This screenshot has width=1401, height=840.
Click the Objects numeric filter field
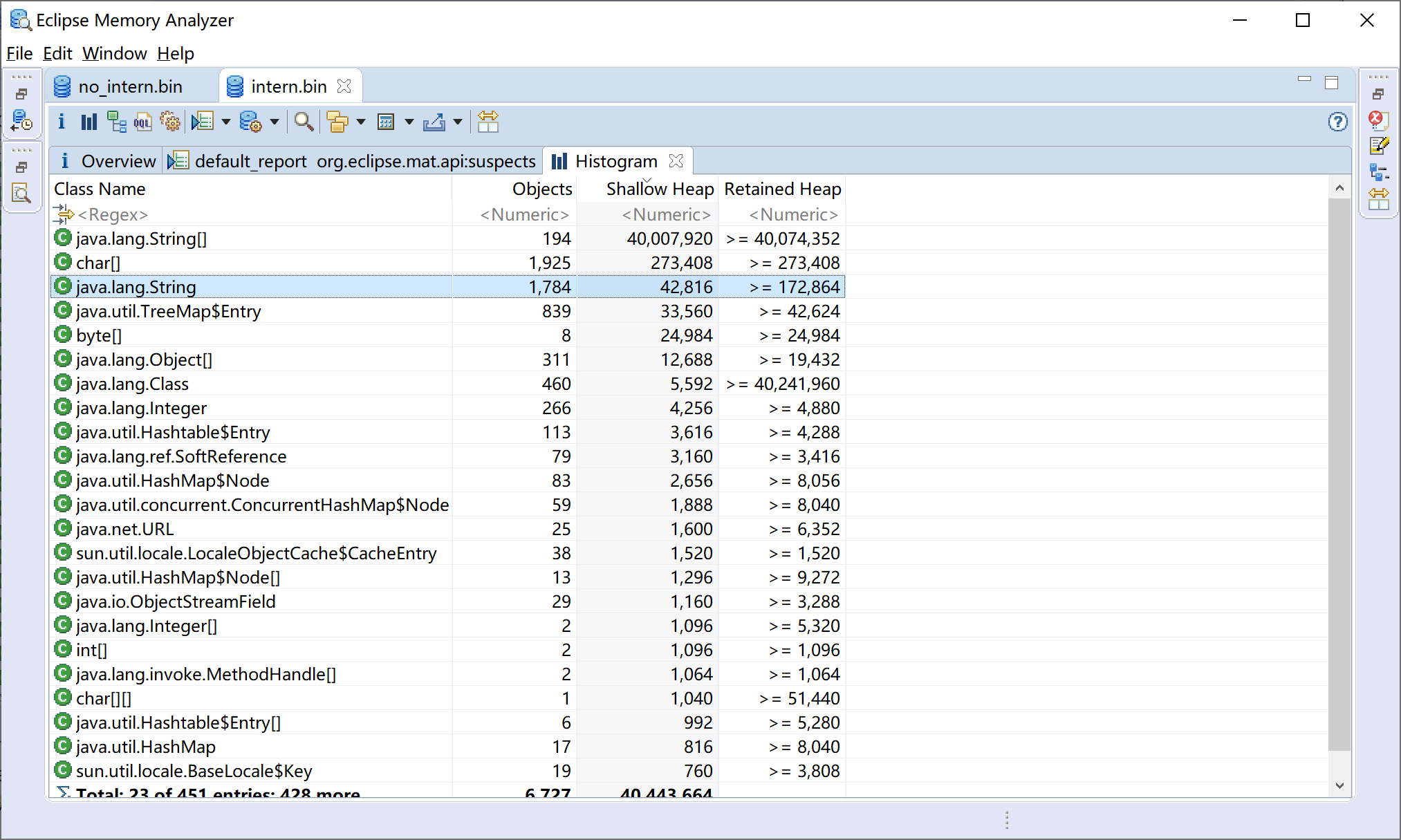click(514, 214)
